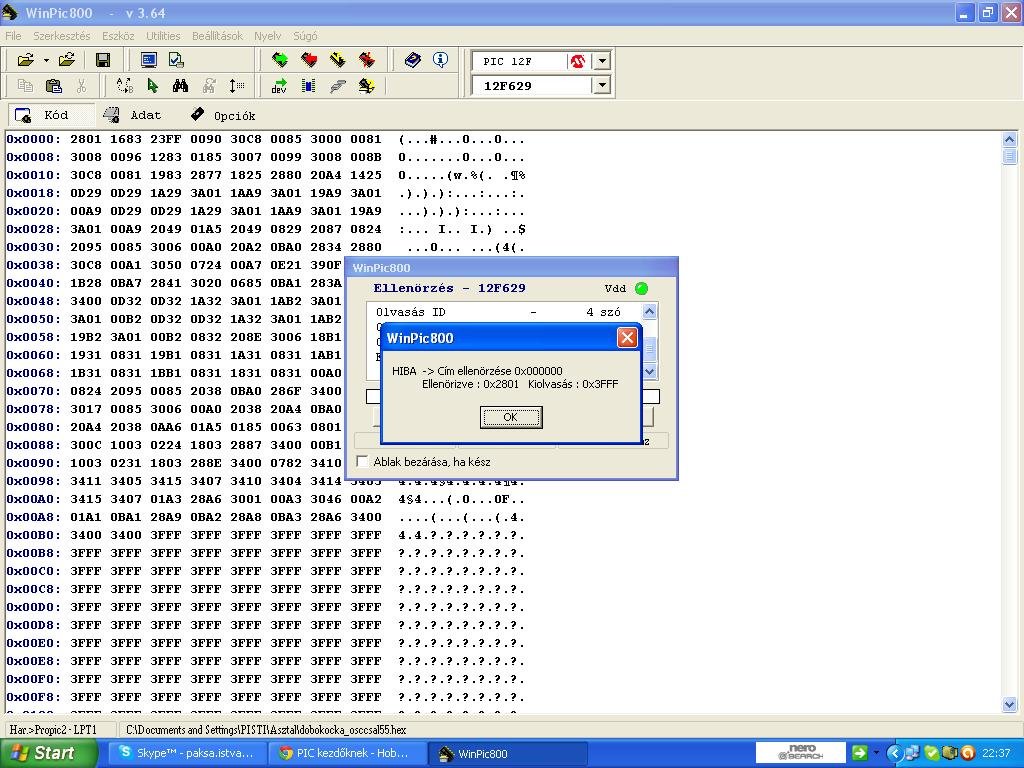
Task: Click the reload file folder icon
Action: coord(67,60)
